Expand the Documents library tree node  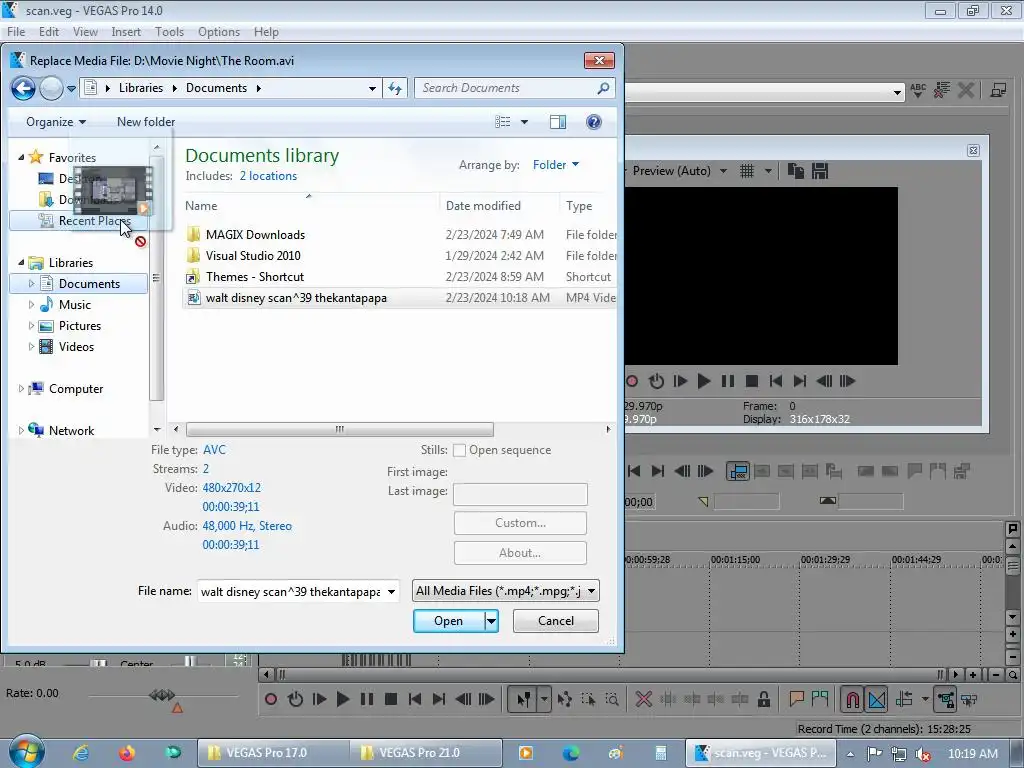(31, 284)
